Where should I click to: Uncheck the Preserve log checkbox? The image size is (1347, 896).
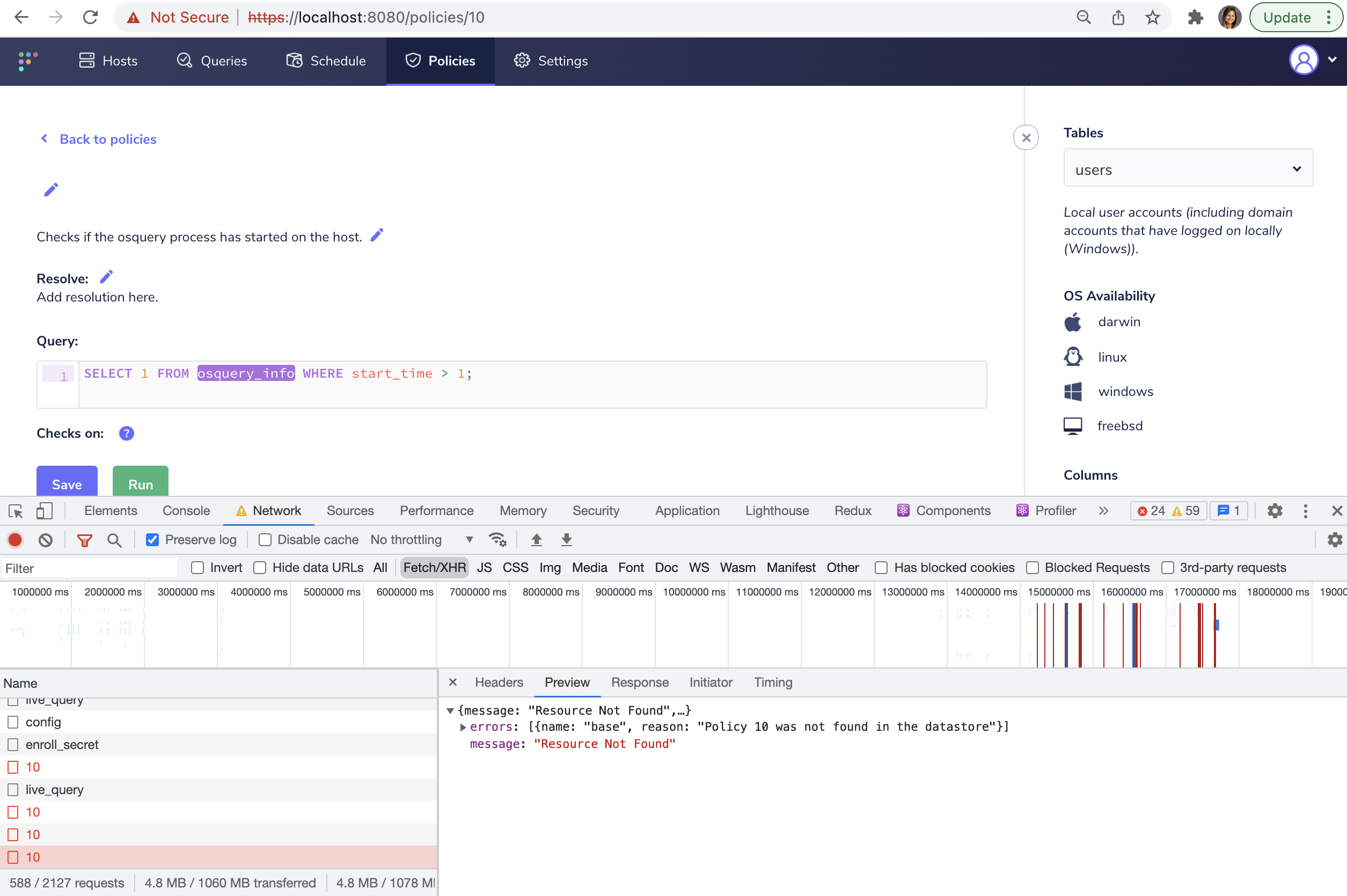pos(152,539)
